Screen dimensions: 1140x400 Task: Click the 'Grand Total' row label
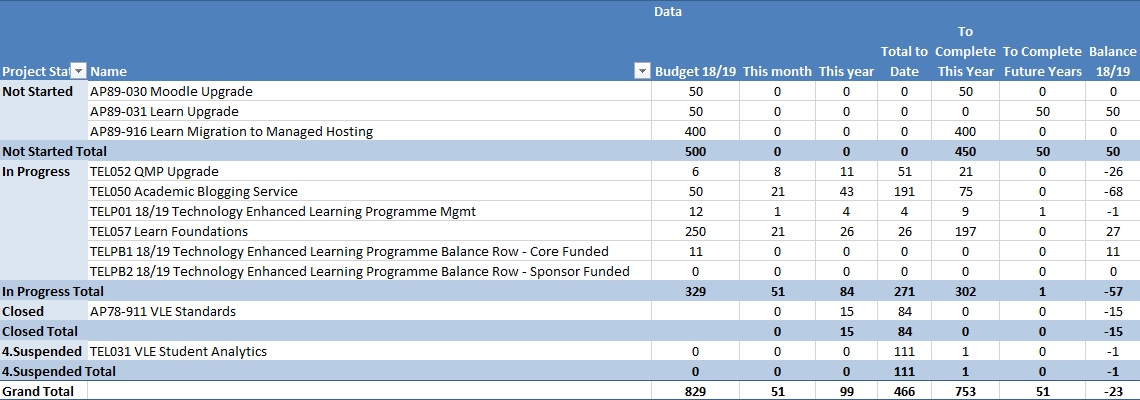click(37, 391)
